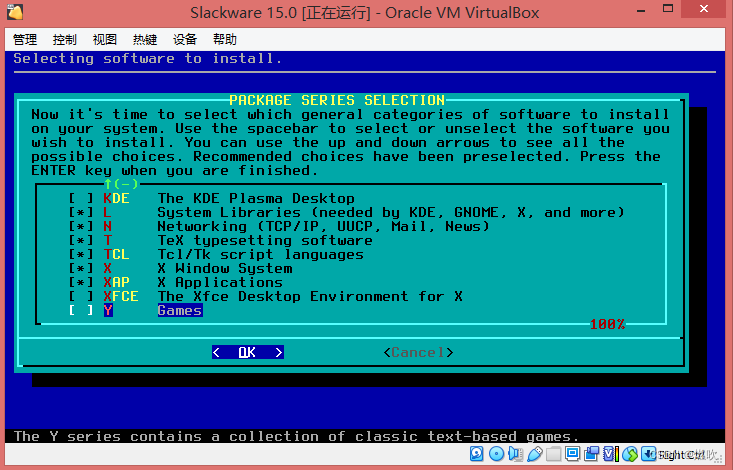Click the hard disk activity status icon
This screenshot has width=733, height=470.
tap(476, 454)
